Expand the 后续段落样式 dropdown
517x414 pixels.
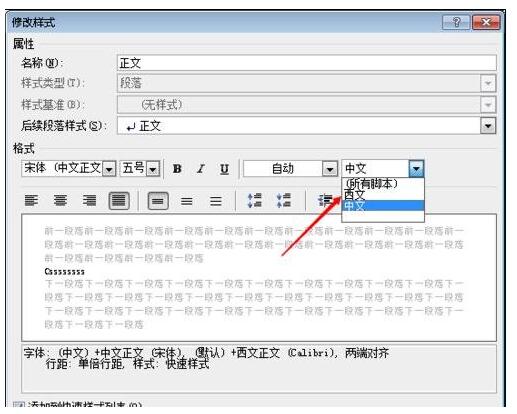[488, 126]
